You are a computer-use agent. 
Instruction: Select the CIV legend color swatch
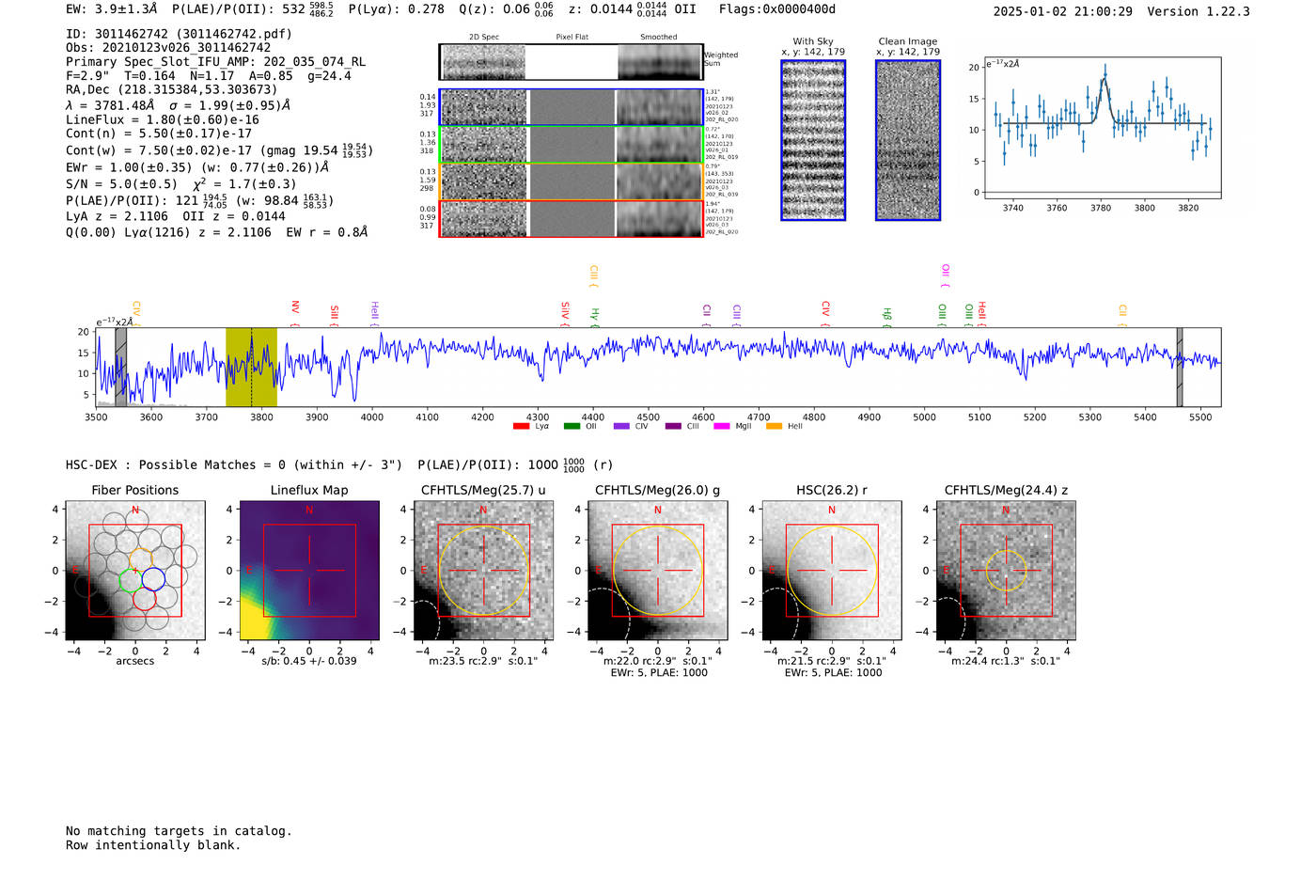621,427
